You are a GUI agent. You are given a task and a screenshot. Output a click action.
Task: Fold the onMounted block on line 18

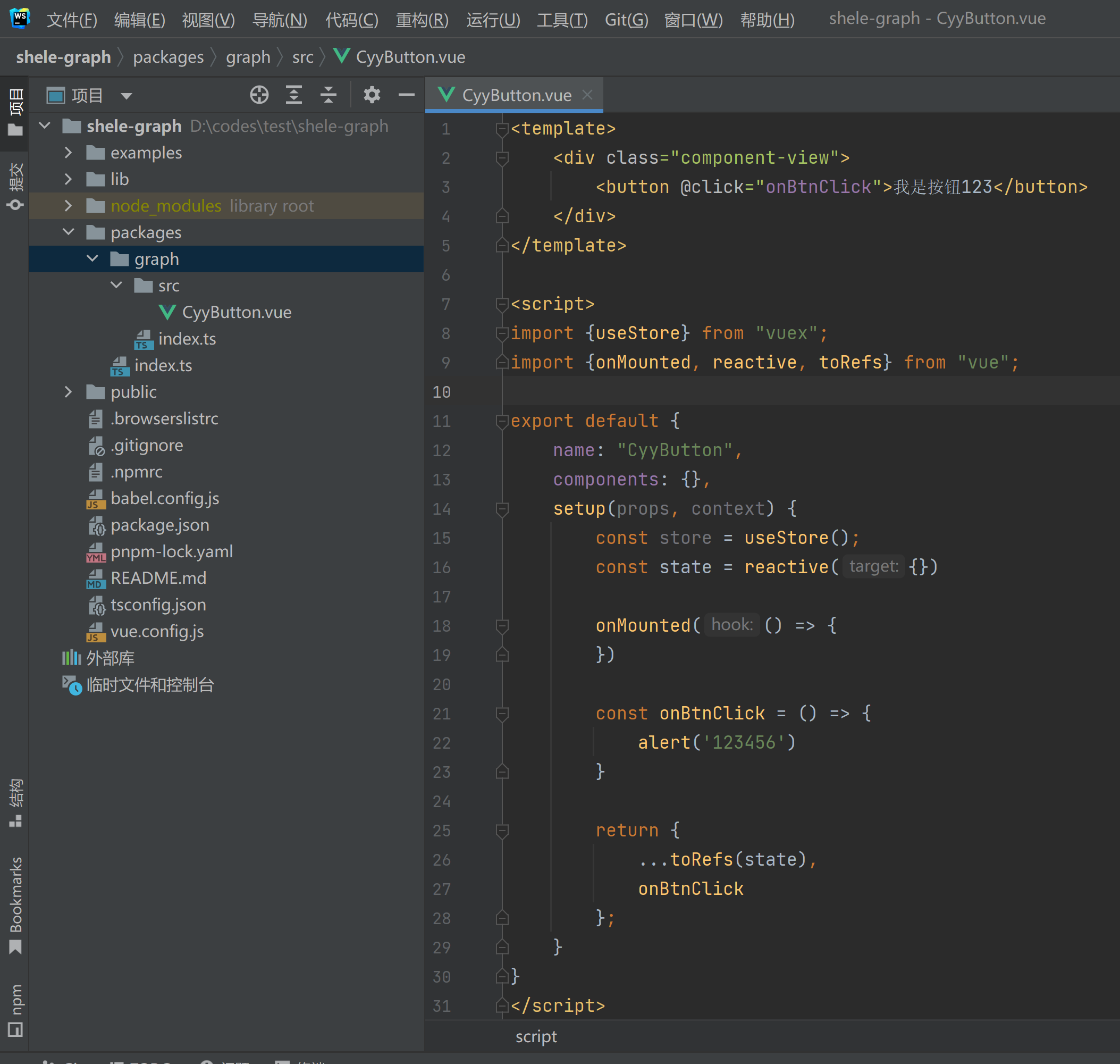click(x=502, y=626)
